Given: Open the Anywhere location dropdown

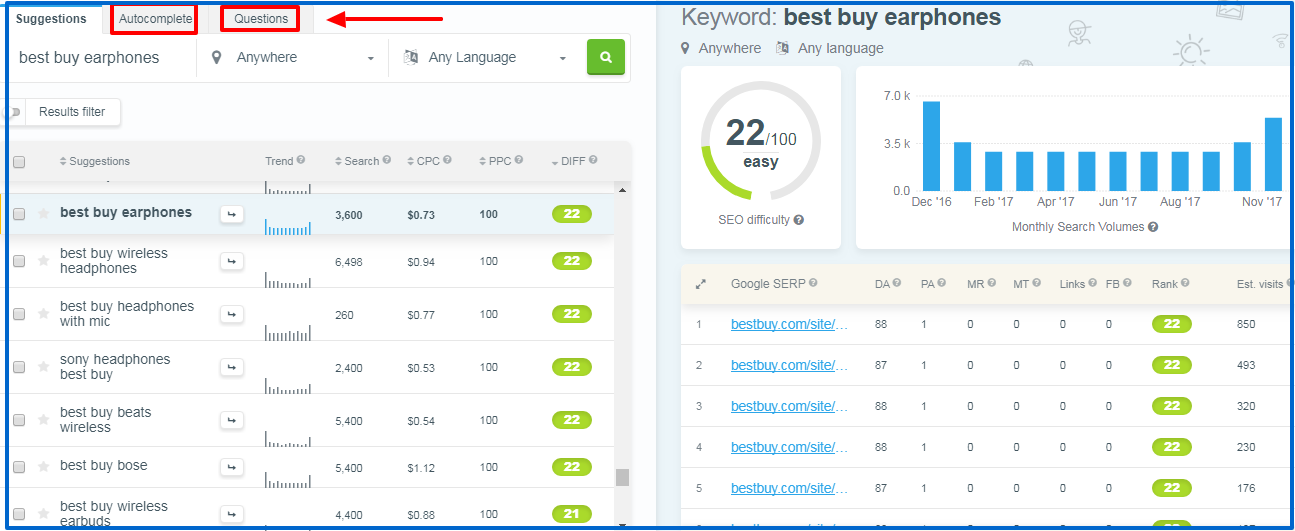Looking at the screenshot, I should coord(293,58).
